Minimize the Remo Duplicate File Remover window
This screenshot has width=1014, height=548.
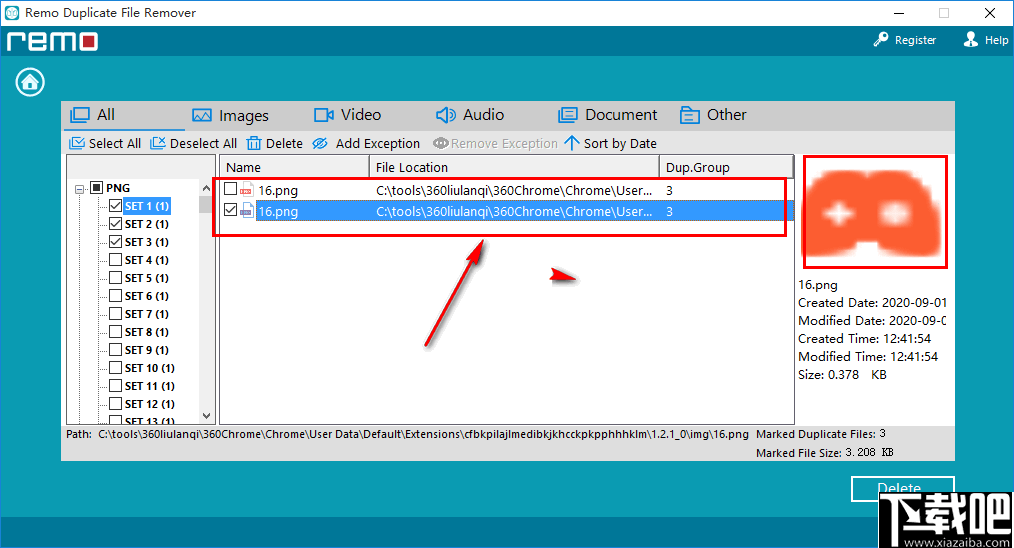pos(899,13)
